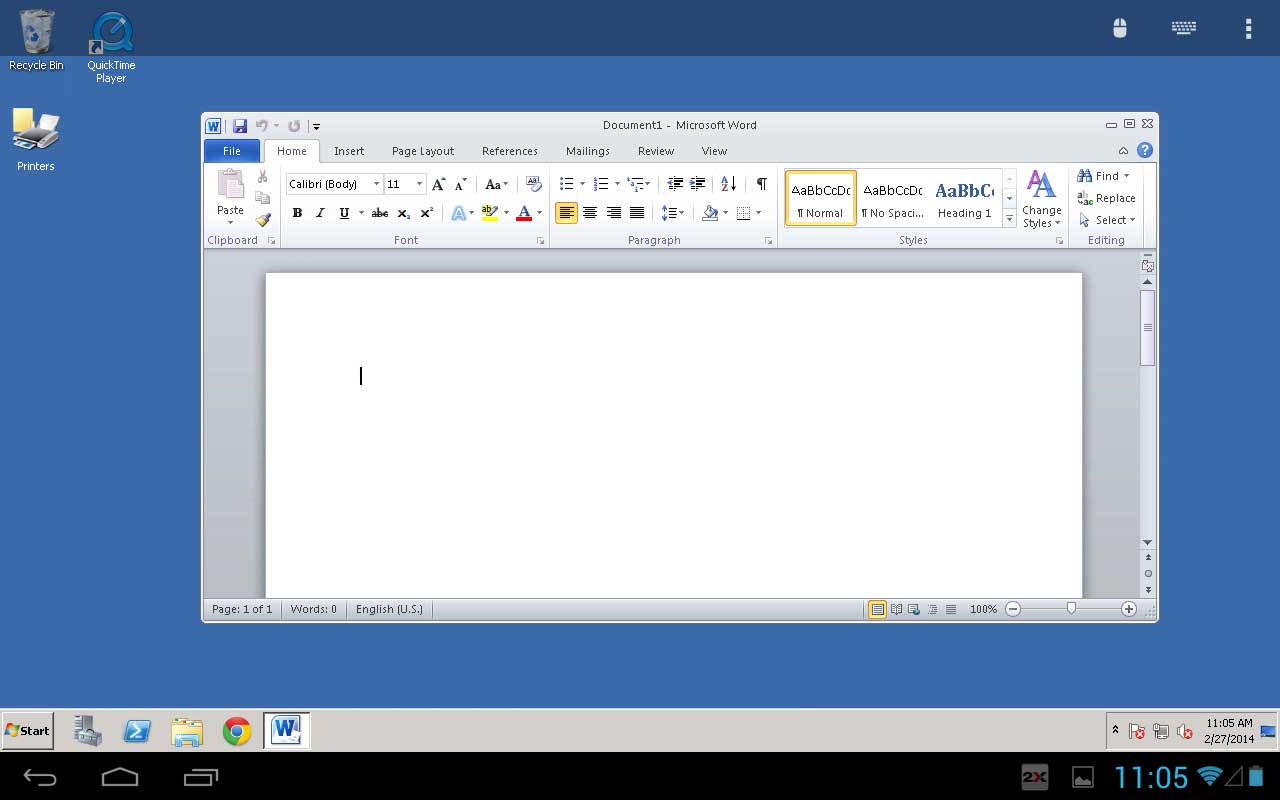The height and width of the screenshot is (800, 1280).
Task: Select the Bullets list icon
Action: tap(566, 184)
